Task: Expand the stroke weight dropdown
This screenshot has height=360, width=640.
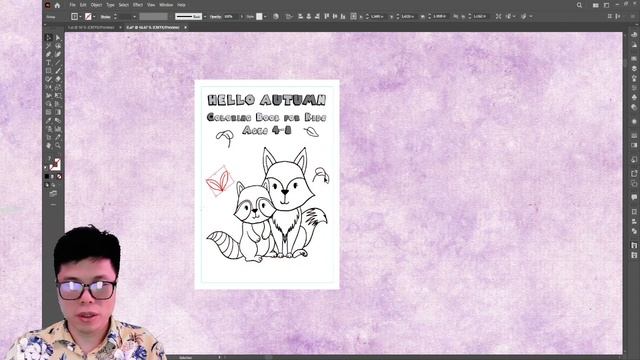Action: point(134,16)
